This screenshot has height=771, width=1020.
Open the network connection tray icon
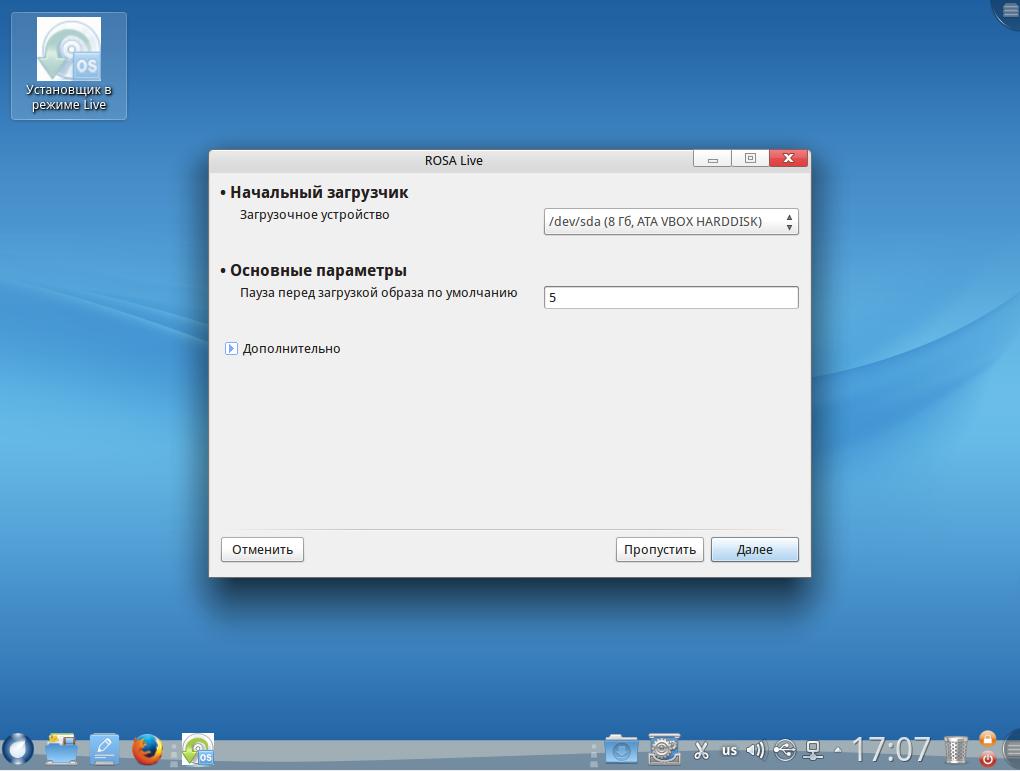click(813, 751)
